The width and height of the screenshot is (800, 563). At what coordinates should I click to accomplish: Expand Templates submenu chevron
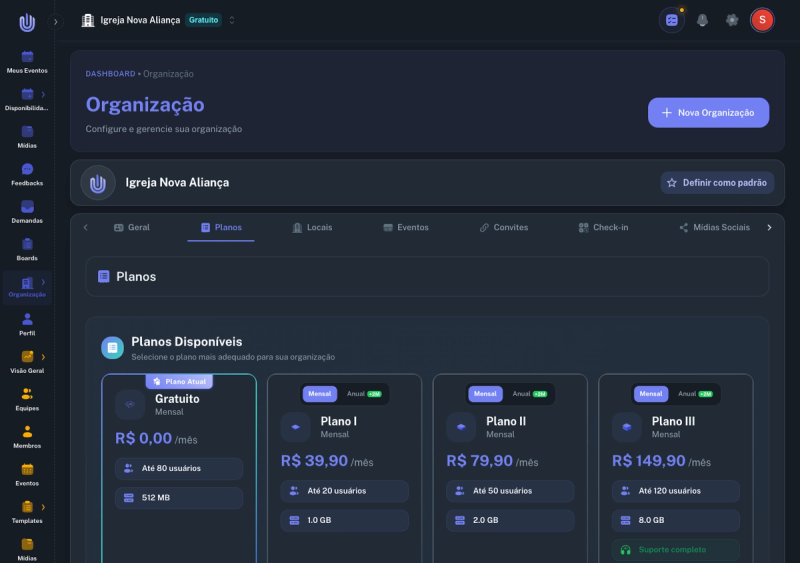pyautogui.click(x=43, y=507)
